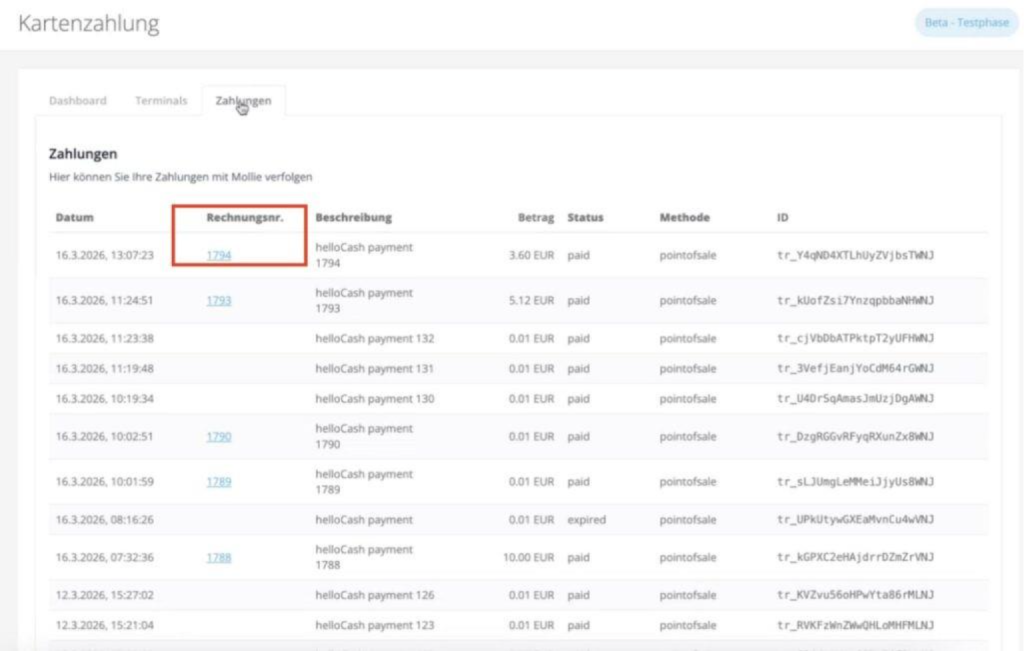Click the Beta - Testphase badge
The height and width of the screenshot is (651, 1024).
pos(967,22)
